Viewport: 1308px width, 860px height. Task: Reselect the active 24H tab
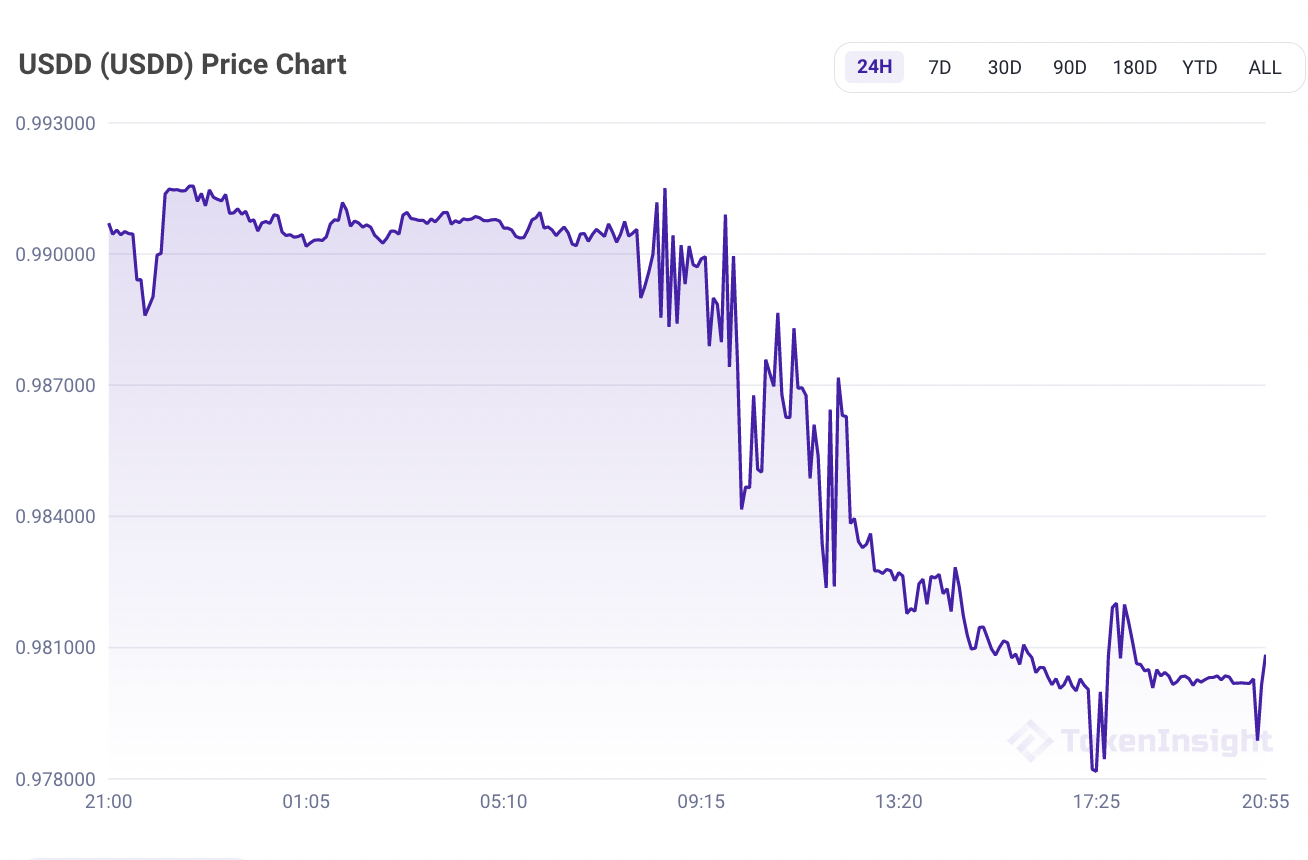coord(873,66)
